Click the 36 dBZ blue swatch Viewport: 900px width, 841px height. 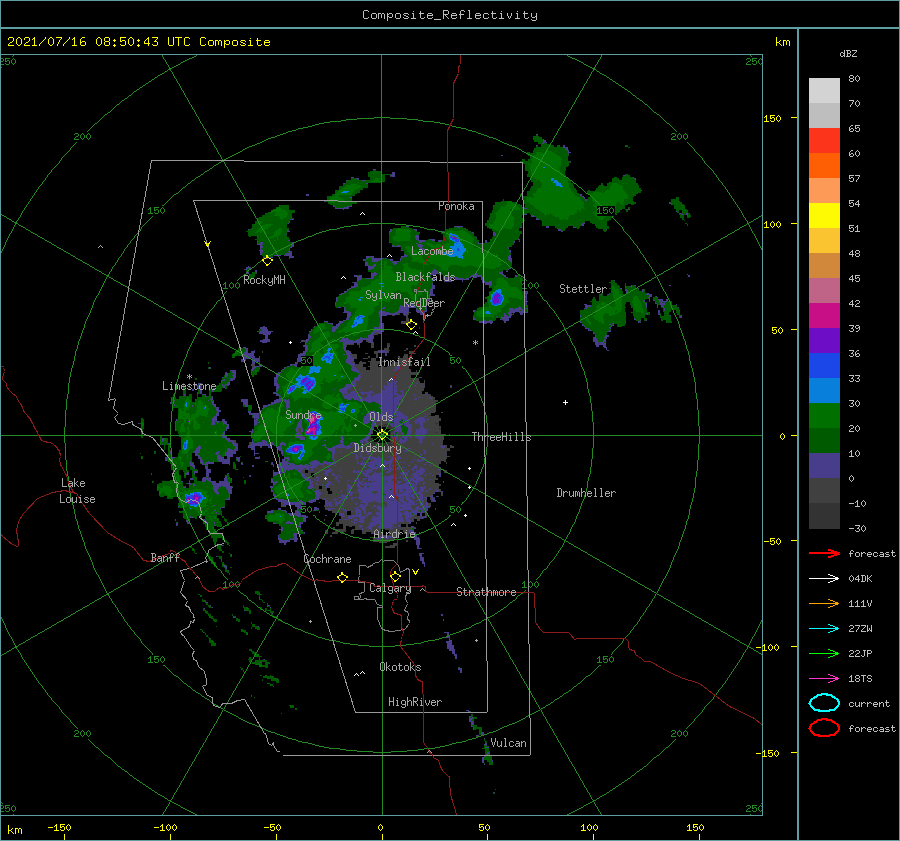point(824,365)
